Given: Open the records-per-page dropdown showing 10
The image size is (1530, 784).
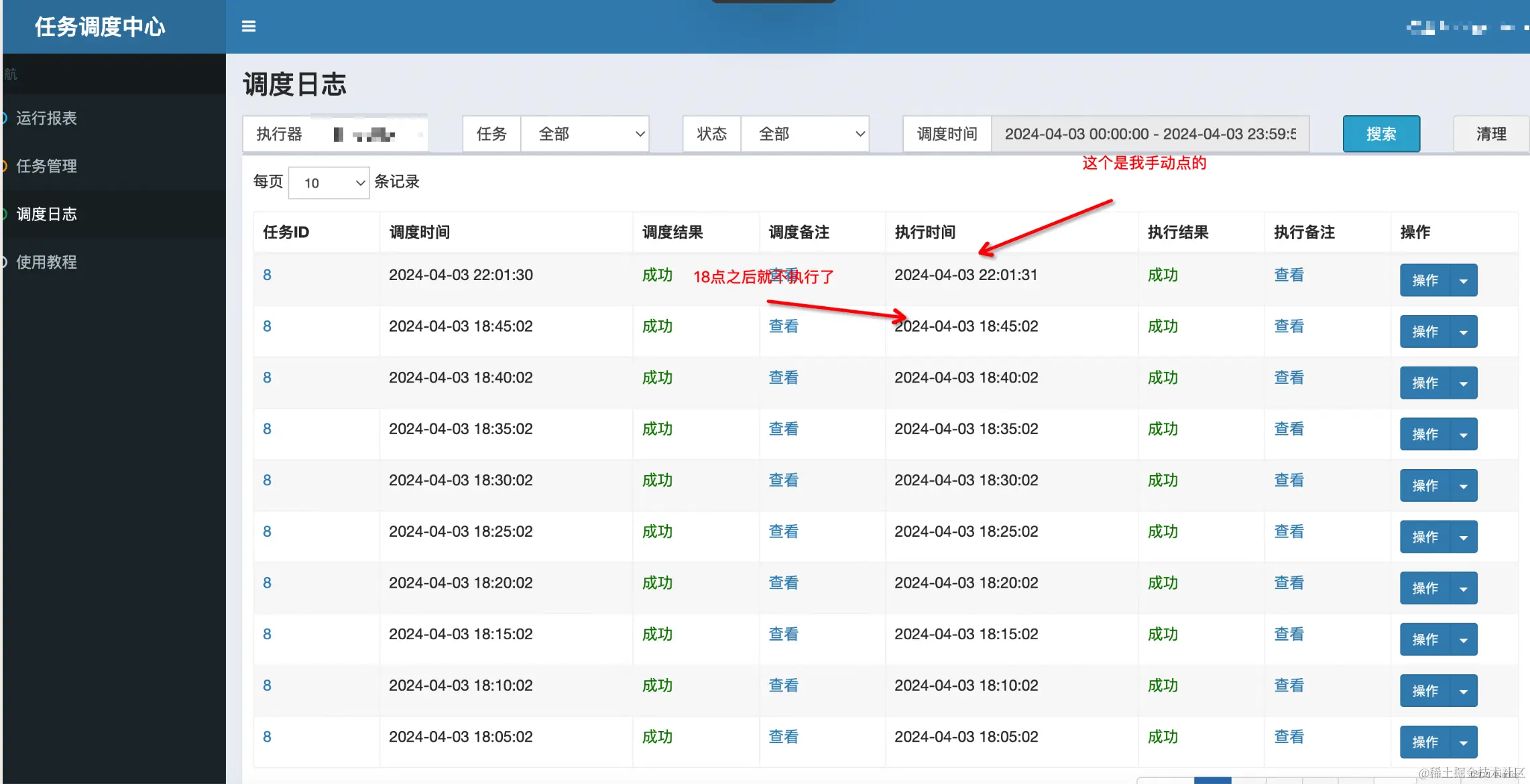Looking at the screenshot, I should coord(329,183).
